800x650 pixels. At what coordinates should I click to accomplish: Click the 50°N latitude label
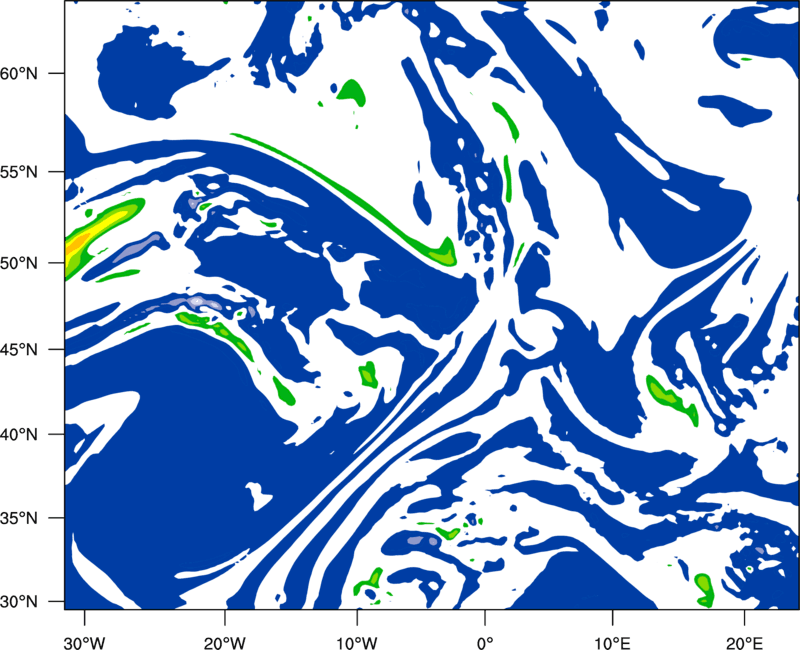click(x=19, y=264)
